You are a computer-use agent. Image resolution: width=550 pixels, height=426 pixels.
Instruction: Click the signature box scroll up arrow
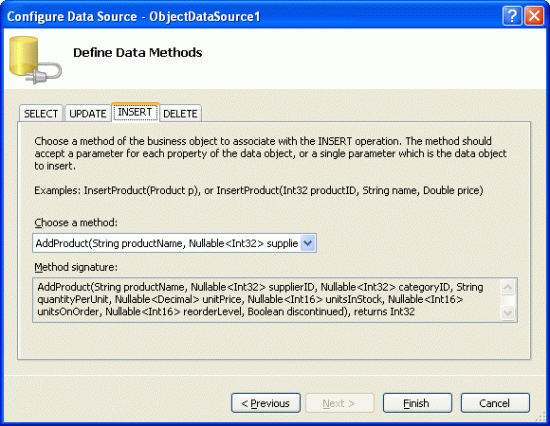(x=508, y=287)
